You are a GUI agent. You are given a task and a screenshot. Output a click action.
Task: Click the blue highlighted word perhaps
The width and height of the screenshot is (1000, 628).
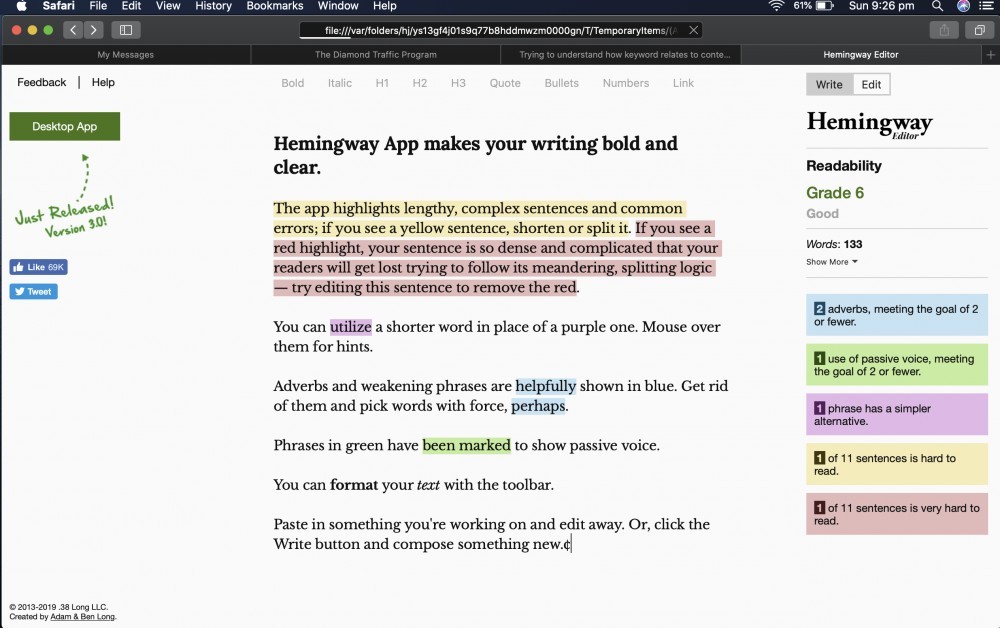(x=538, y=406)
